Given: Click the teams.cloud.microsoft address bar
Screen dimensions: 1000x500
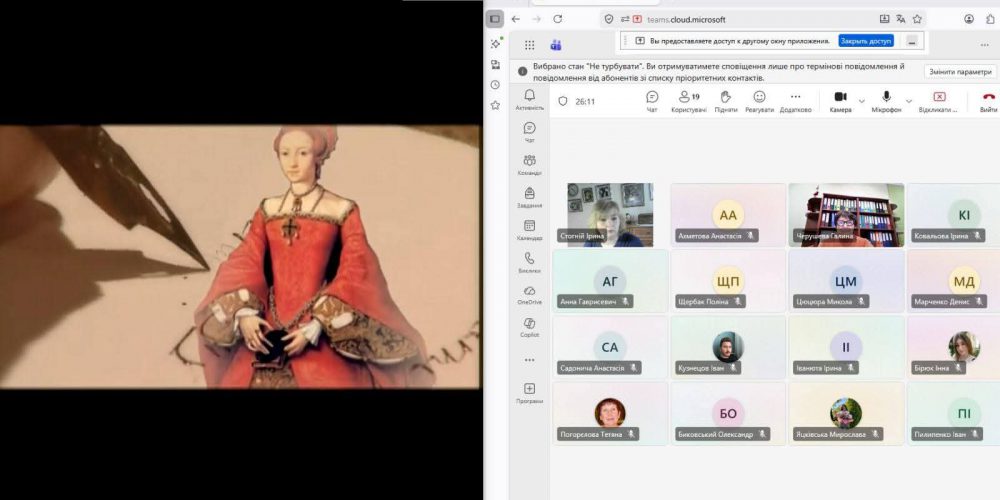Looking at the screenshot, I should click(762, 19).
